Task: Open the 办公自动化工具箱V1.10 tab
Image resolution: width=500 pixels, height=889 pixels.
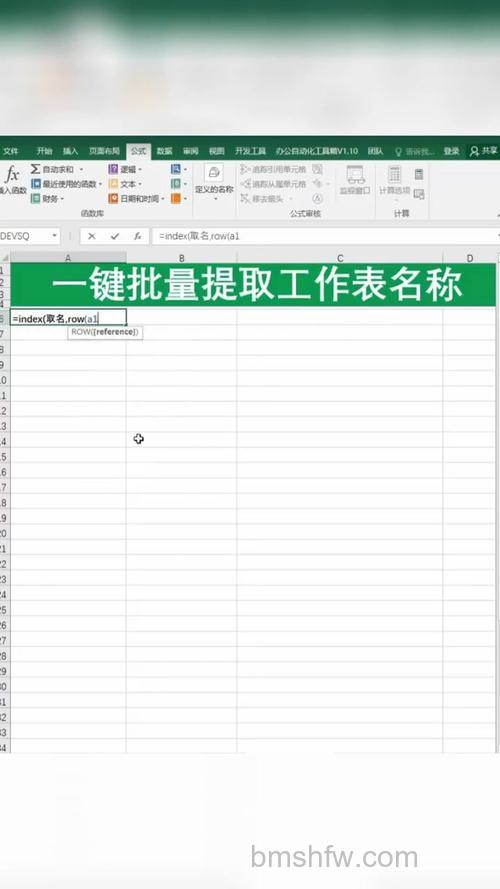Action: pyautogui.click(x=317, y=151)
